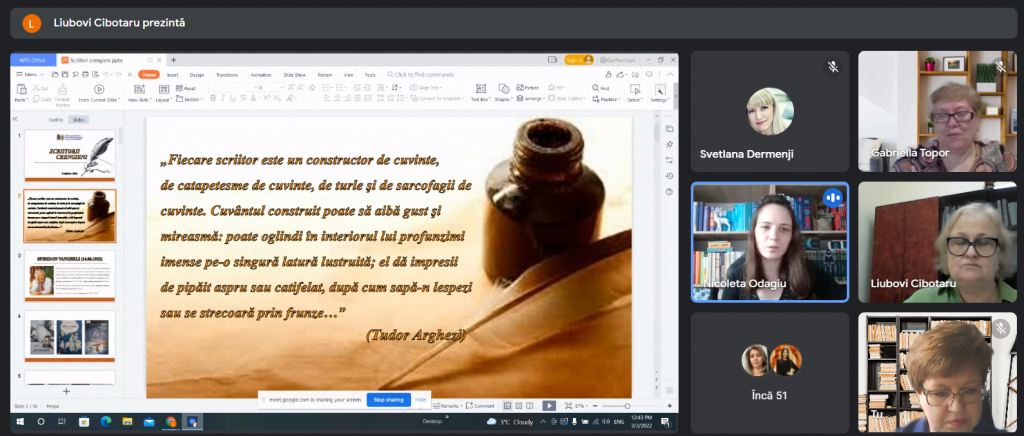The height and width of the screenshot is (436, 1024).
Task: Open Microsoft Edge from the taskbar
Action: (106, 422)
